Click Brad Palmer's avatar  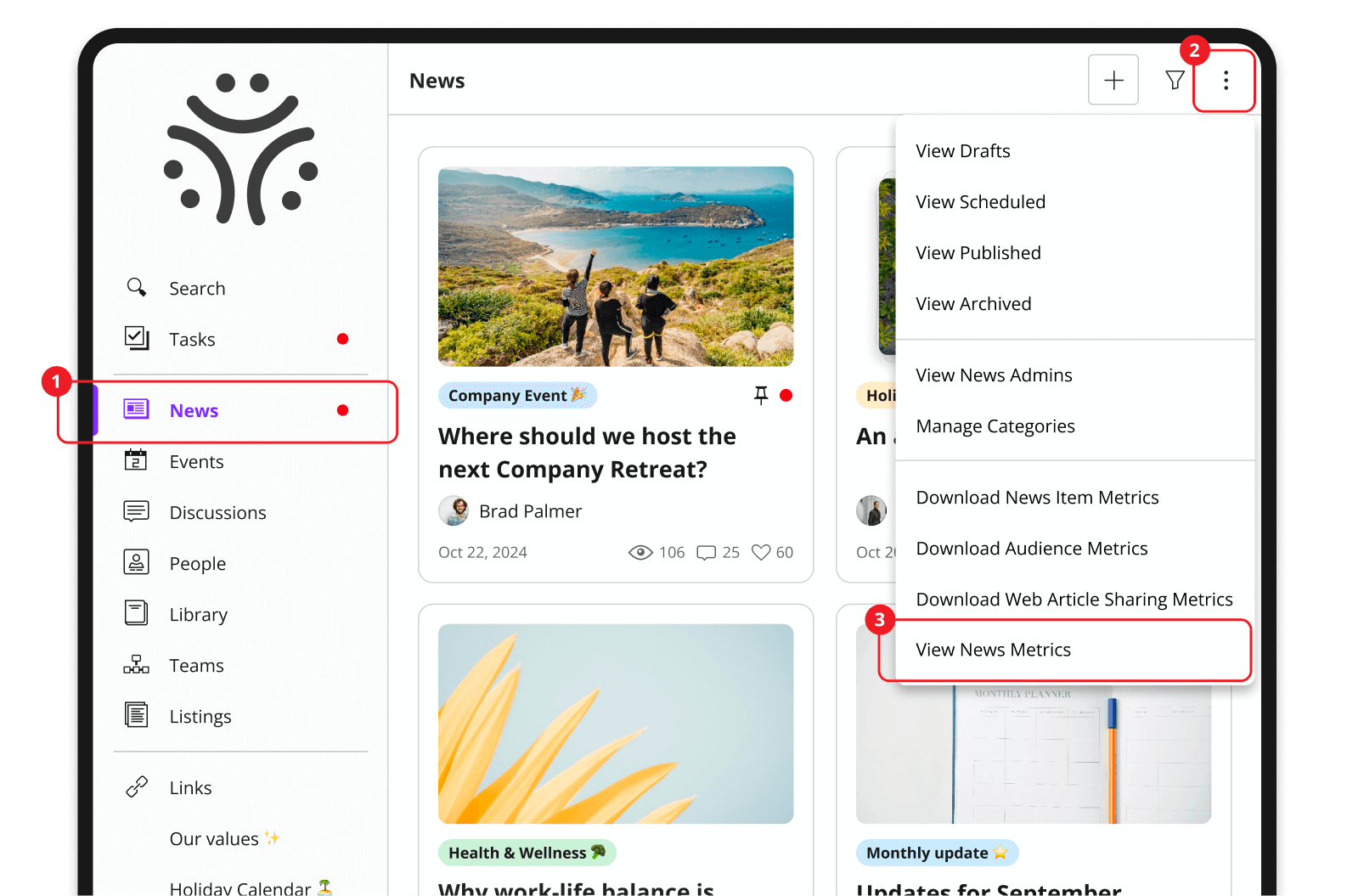454,510
